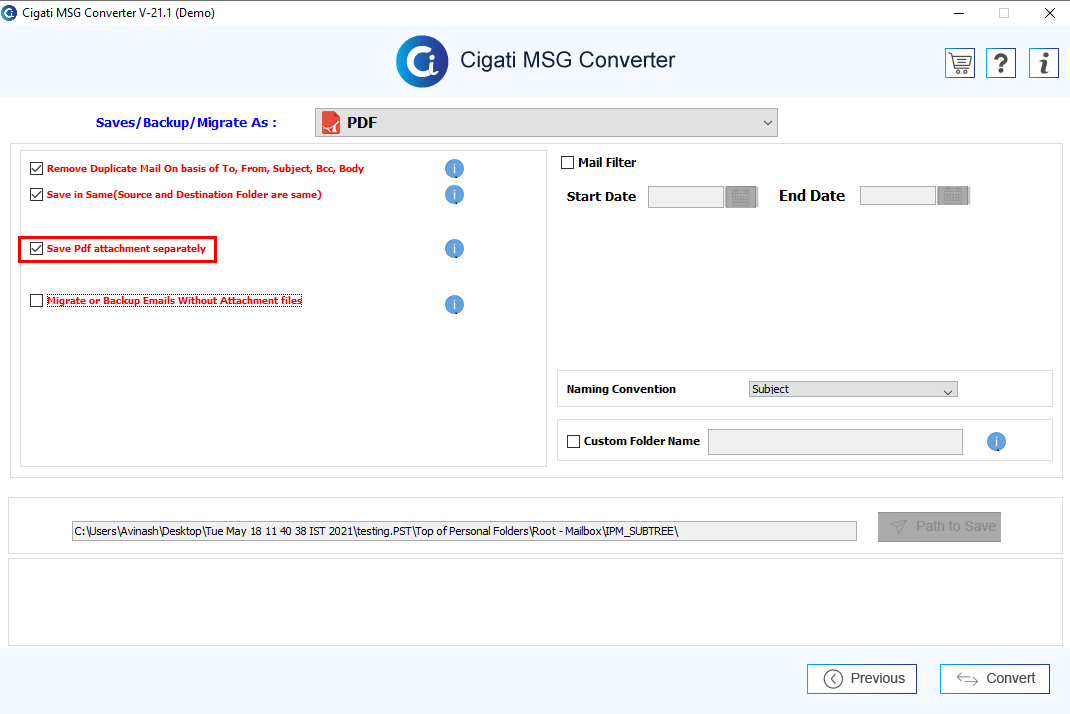
Task: Show info for Custom Folder Name
Action: (996, 442)
